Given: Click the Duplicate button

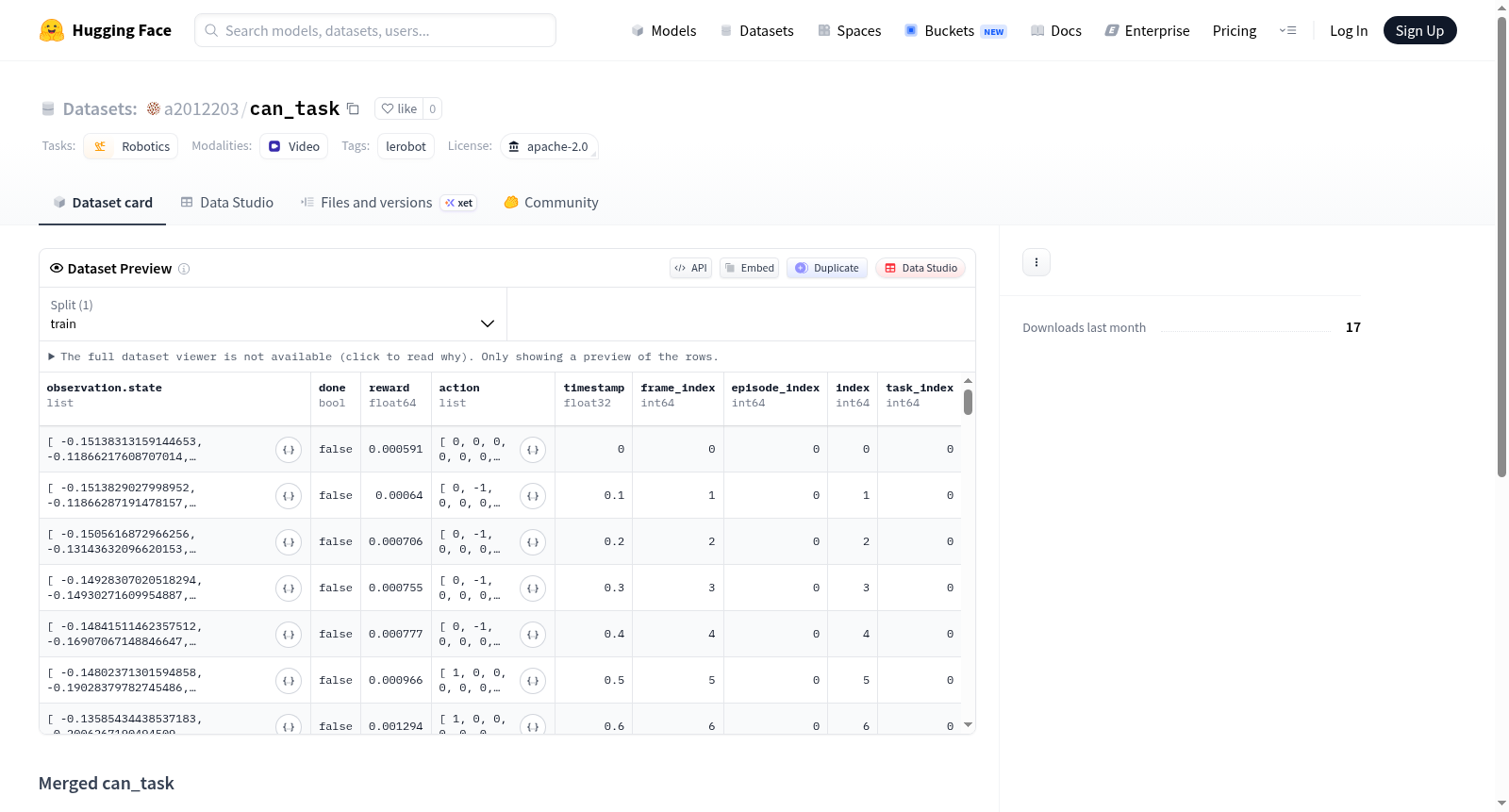Looking at the screenshot, I should pos(827,268).
